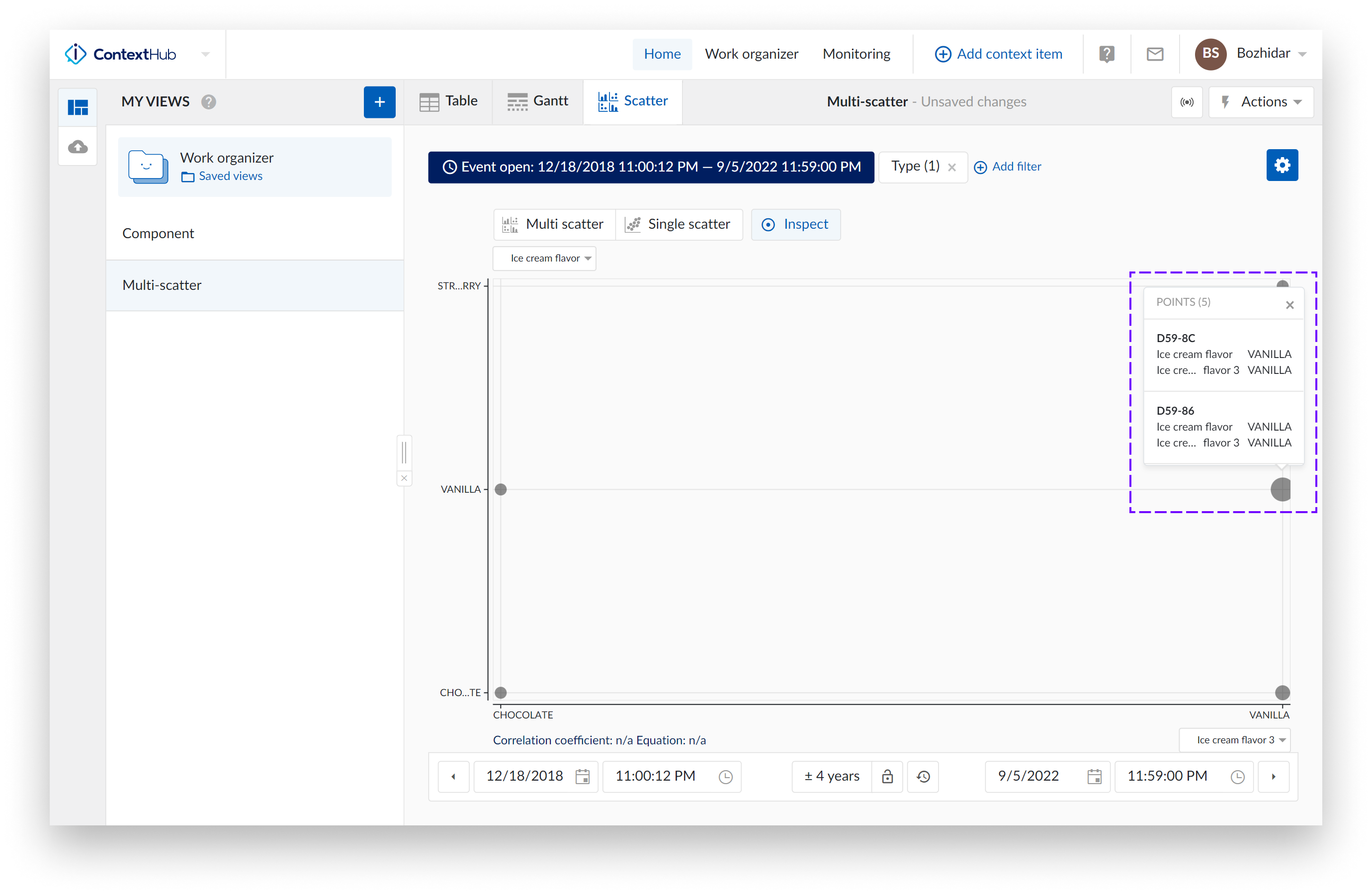The height and width of the screenshot is (895, 1372).
Task: Click the blue plus button in My Views
Action: click(379, 102)
